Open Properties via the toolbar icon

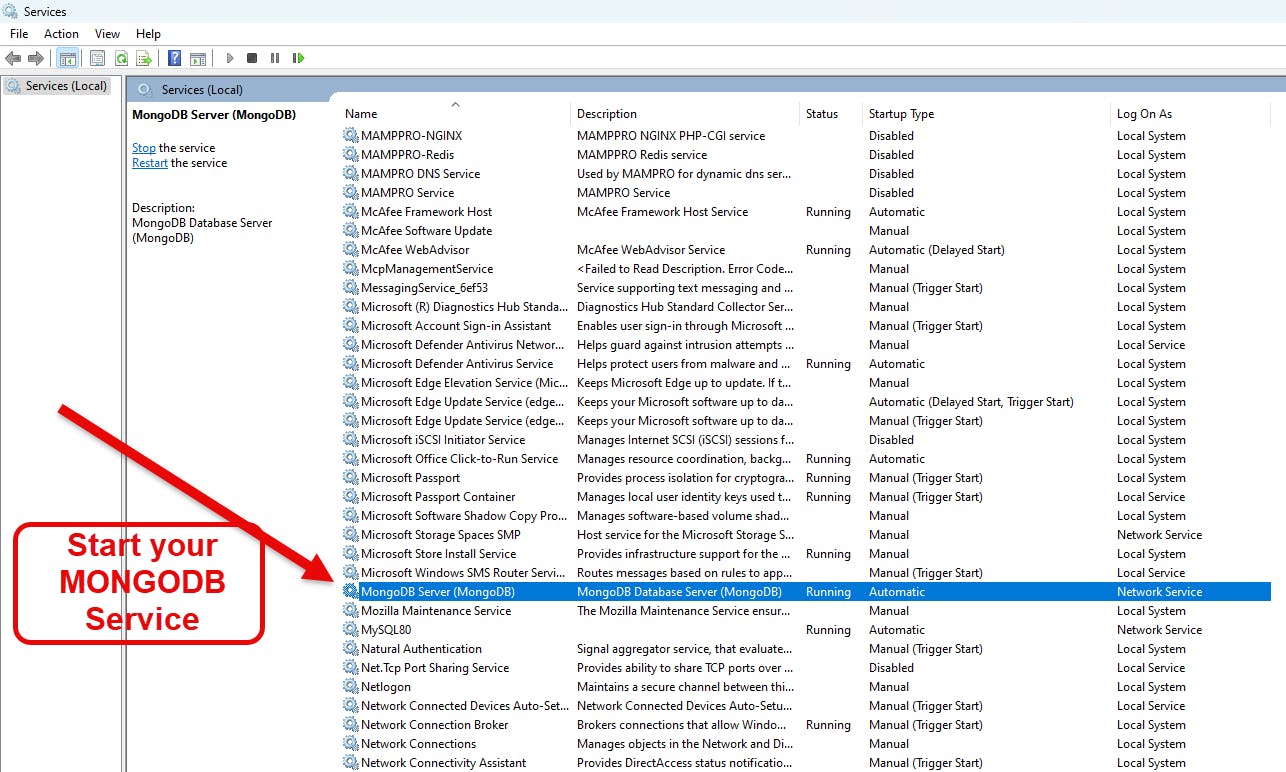coord(97,59)
